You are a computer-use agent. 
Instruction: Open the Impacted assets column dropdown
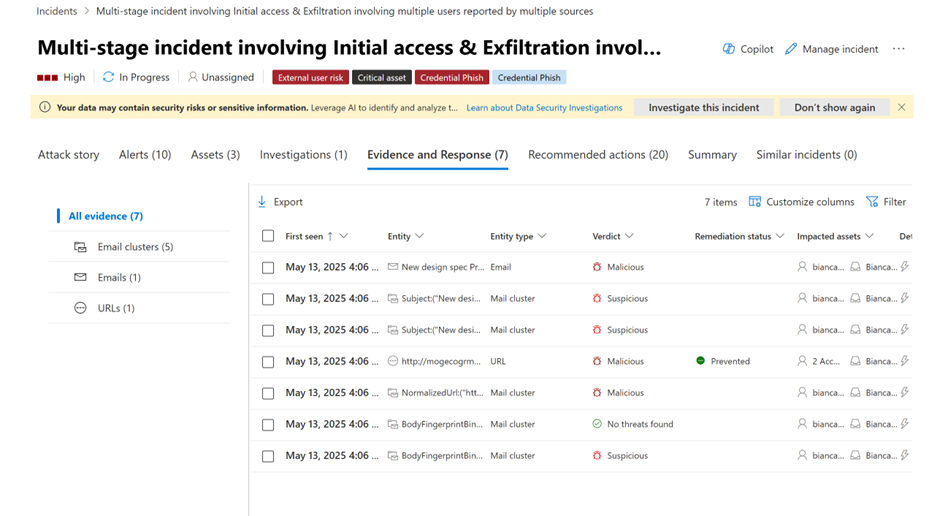tap(870, 236)
